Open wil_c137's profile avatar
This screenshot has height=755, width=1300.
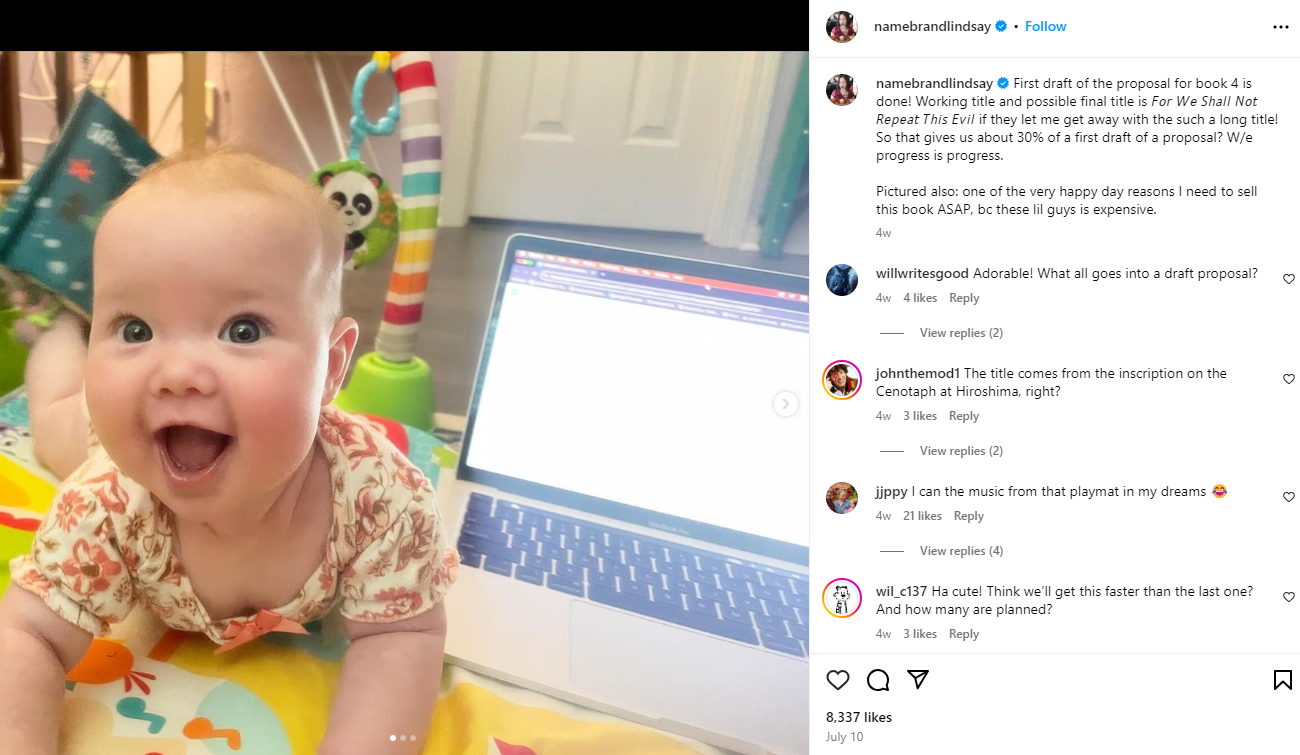point(842,598)
